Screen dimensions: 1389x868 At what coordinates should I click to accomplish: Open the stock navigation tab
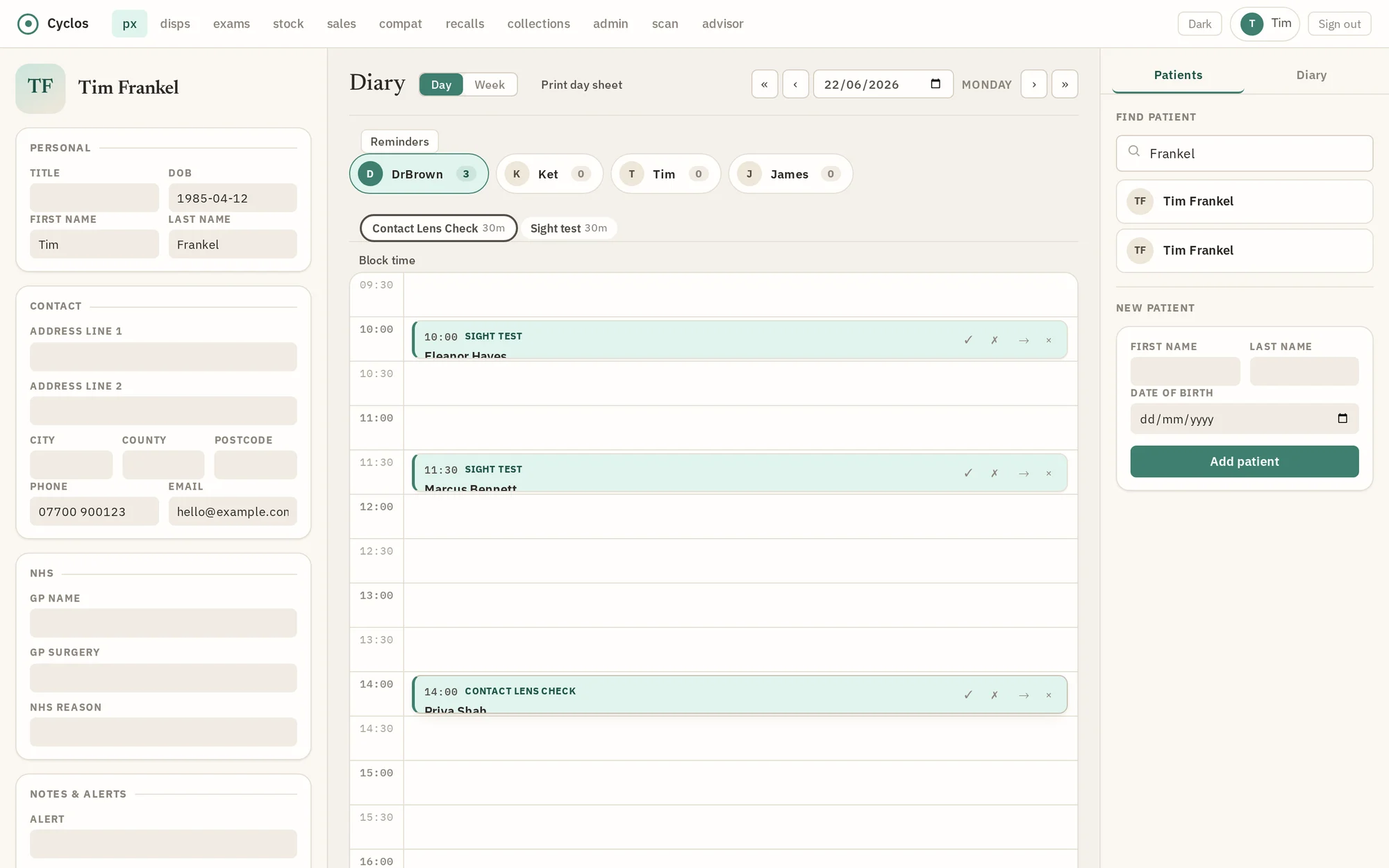[288, 24]
